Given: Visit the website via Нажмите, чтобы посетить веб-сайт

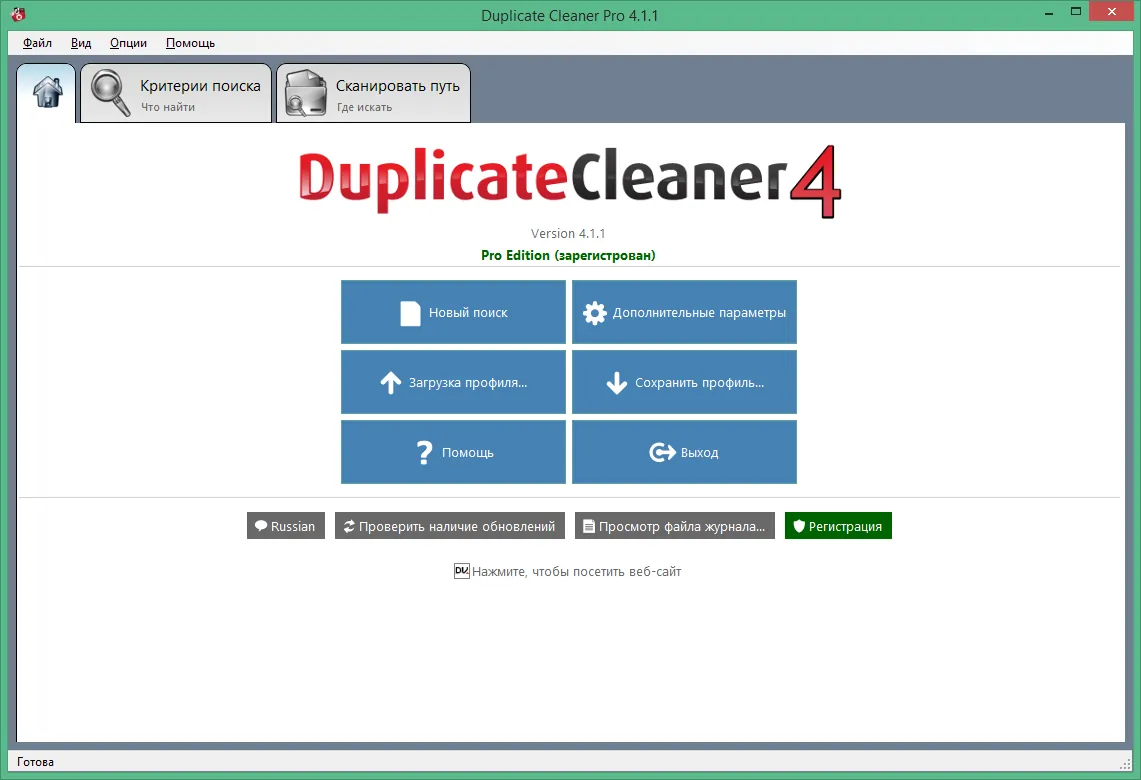Looking at the screenshot, I should [576, 572].
